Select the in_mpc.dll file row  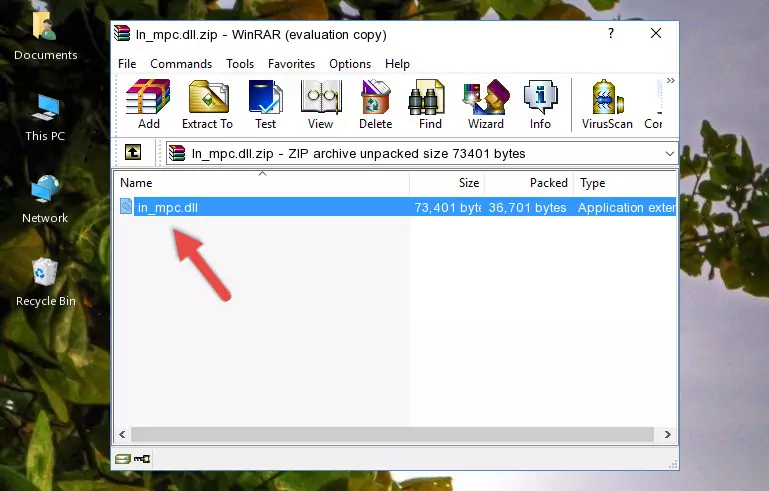(x=396, y=207)
